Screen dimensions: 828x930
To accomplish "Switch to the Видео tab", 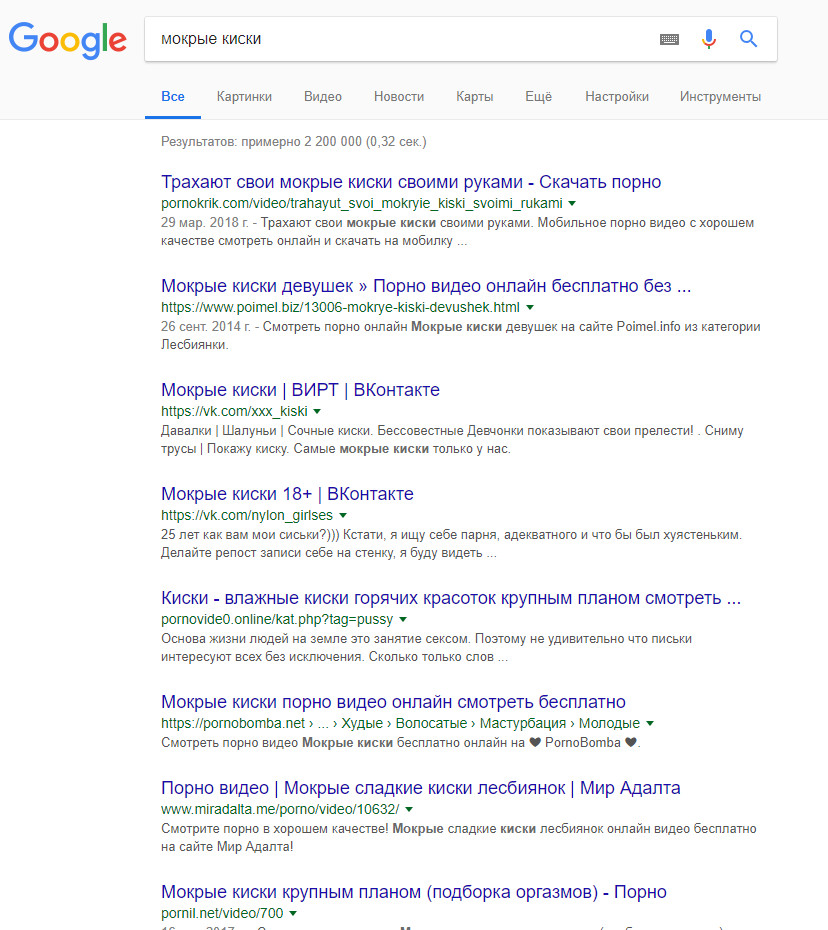I will 323,97.
